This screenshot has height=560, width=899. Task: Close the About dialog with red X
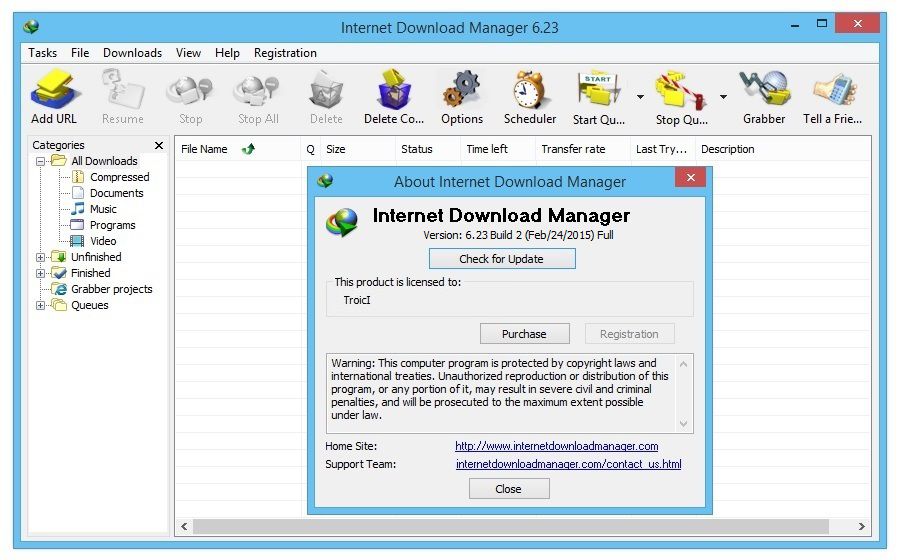pyautogui.click(x=690, y=178)
